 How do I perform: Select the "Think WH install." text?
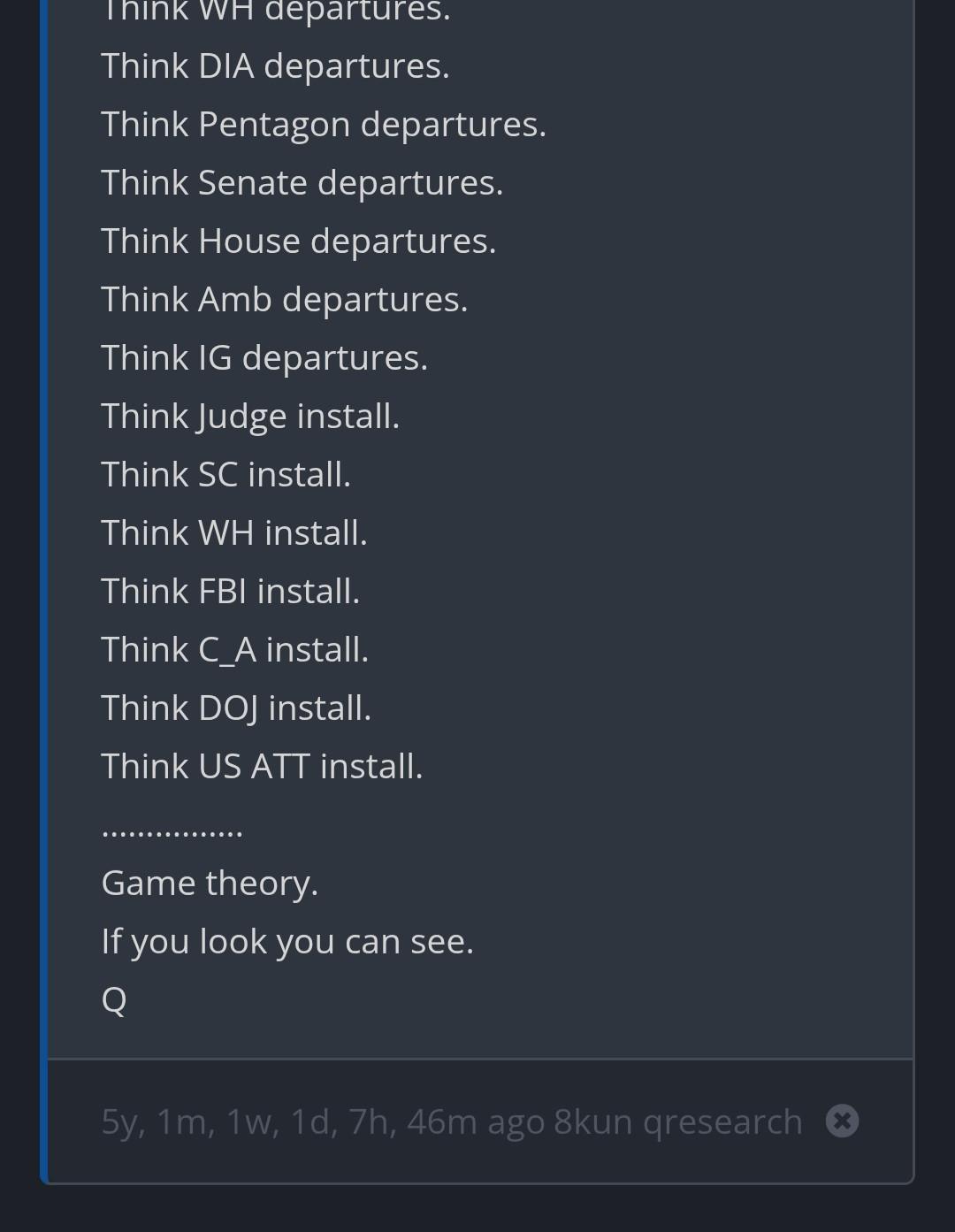pos(233,533)
